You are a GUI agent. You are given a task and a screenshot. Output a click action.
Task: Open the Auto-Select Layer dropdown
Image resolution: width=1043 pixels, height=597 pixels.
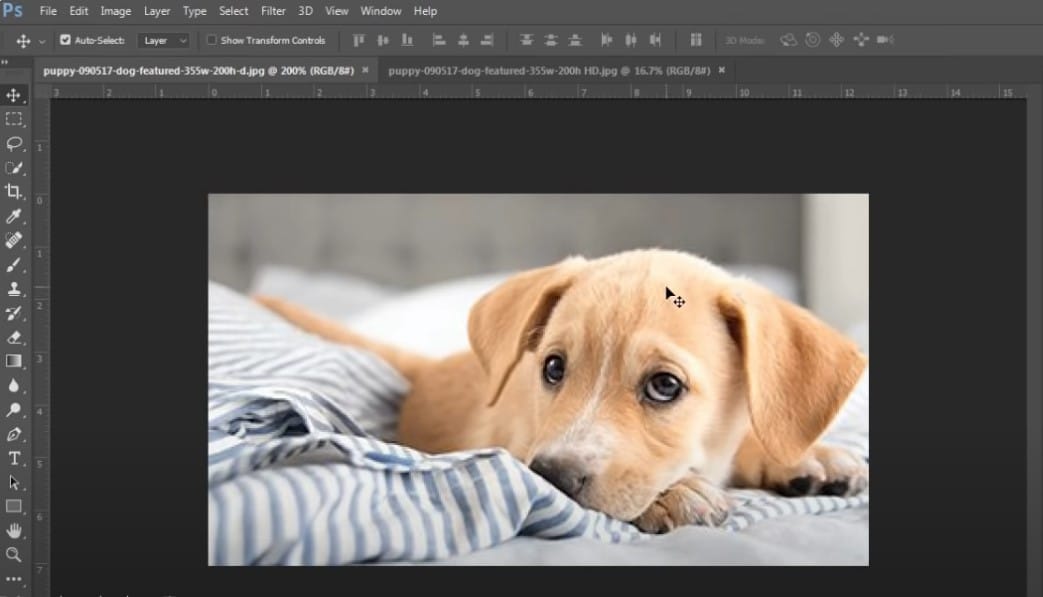tap(164, 41)
